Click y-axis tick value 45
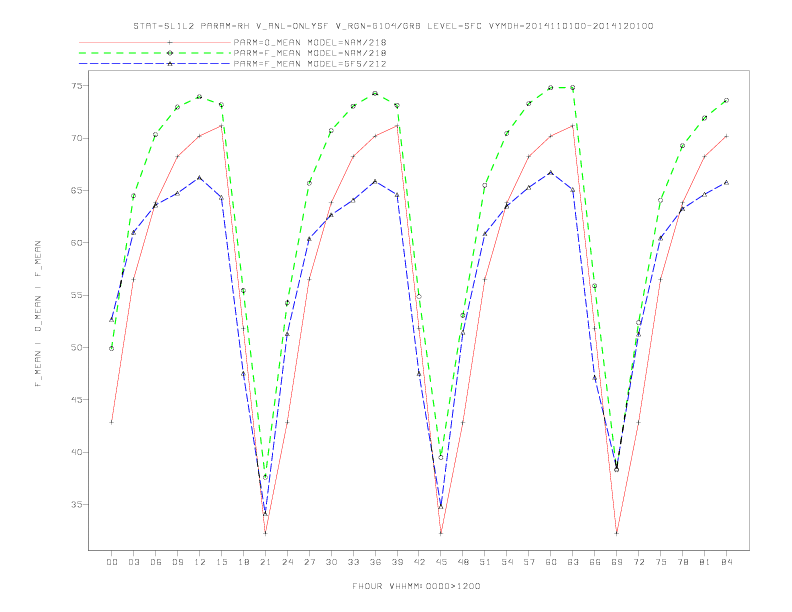This screenshot has width=792, height=612. [77, 400]
